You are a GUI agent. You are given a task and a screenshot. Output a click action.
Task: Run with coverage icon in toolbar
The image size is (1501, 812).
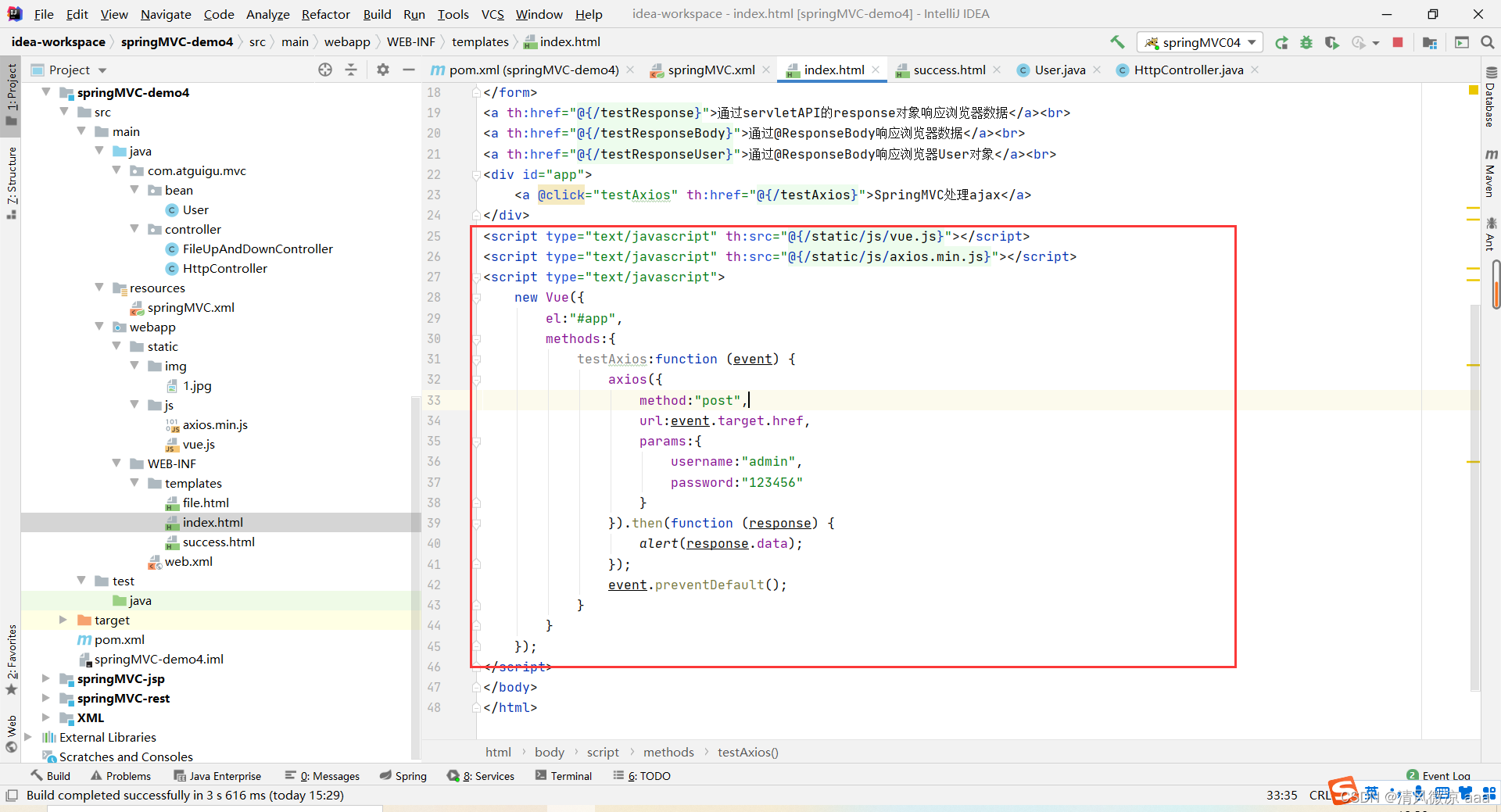point(1332,42)
